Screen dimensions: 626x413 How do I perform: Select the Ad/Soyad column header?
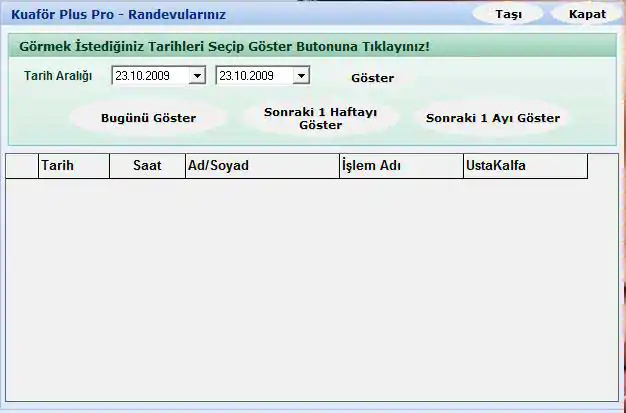(x=262, y=167)
